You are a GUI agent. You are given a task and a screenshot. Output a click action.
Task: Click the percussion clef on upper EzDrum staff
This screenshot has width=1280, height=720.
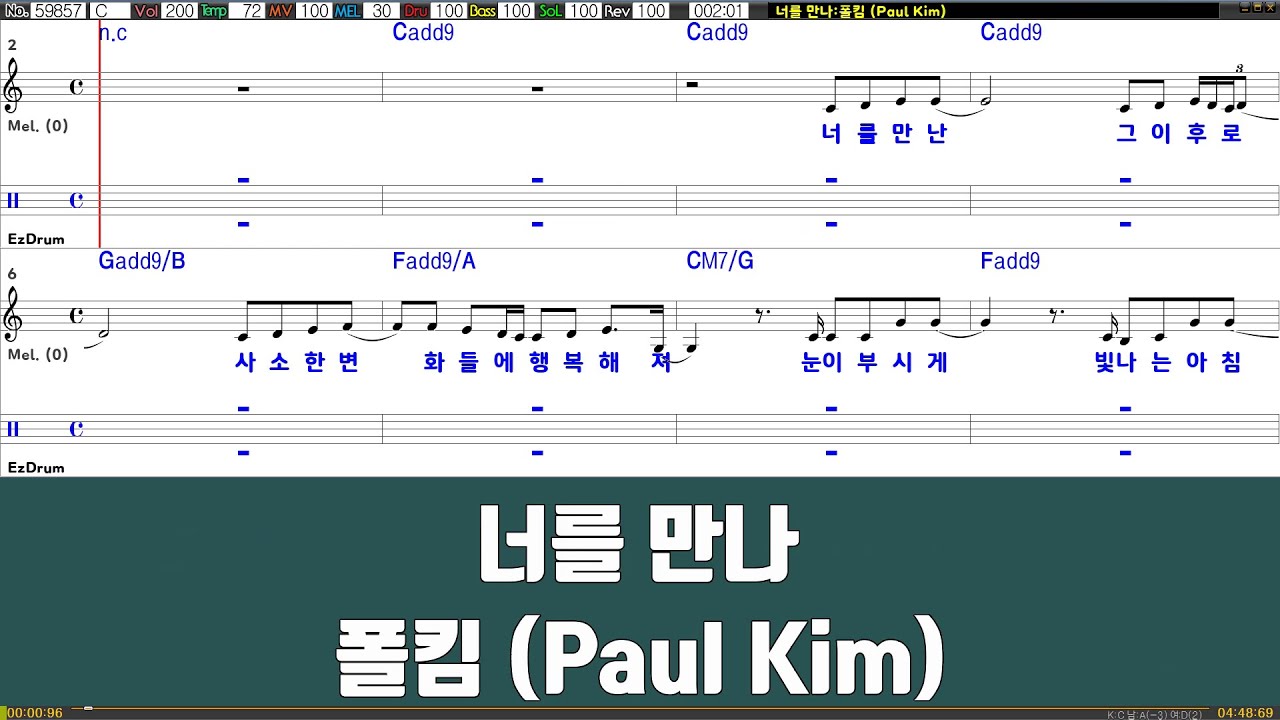13,201
